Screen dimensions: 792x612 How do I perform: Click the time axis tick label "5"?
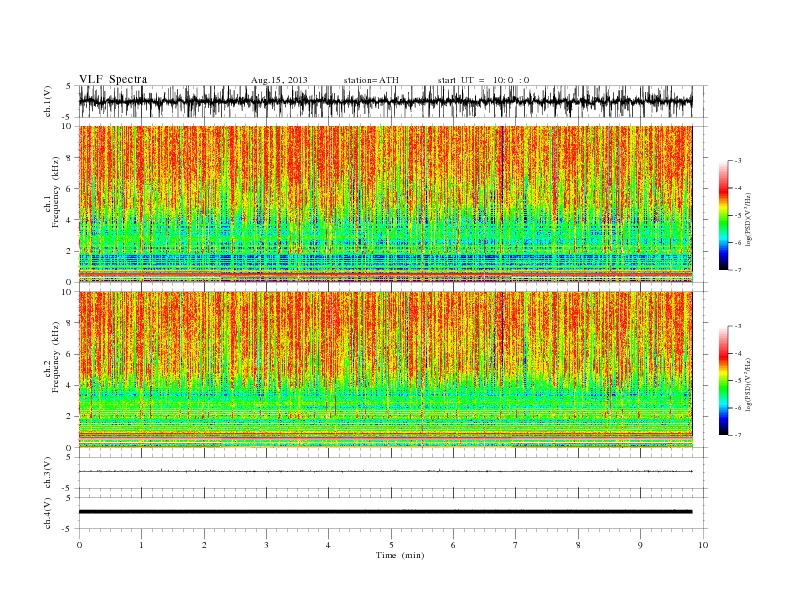[391, 545]
